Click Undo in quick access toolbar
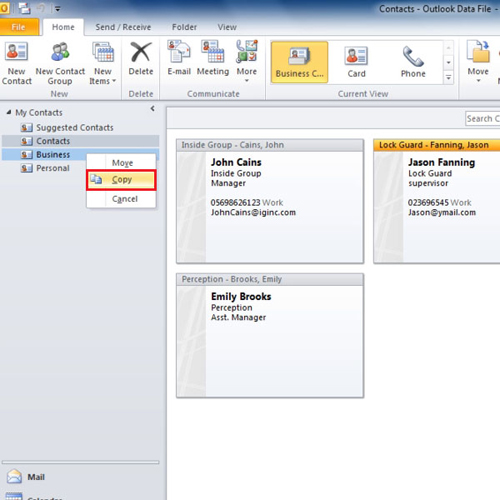 tap(41, 8)
